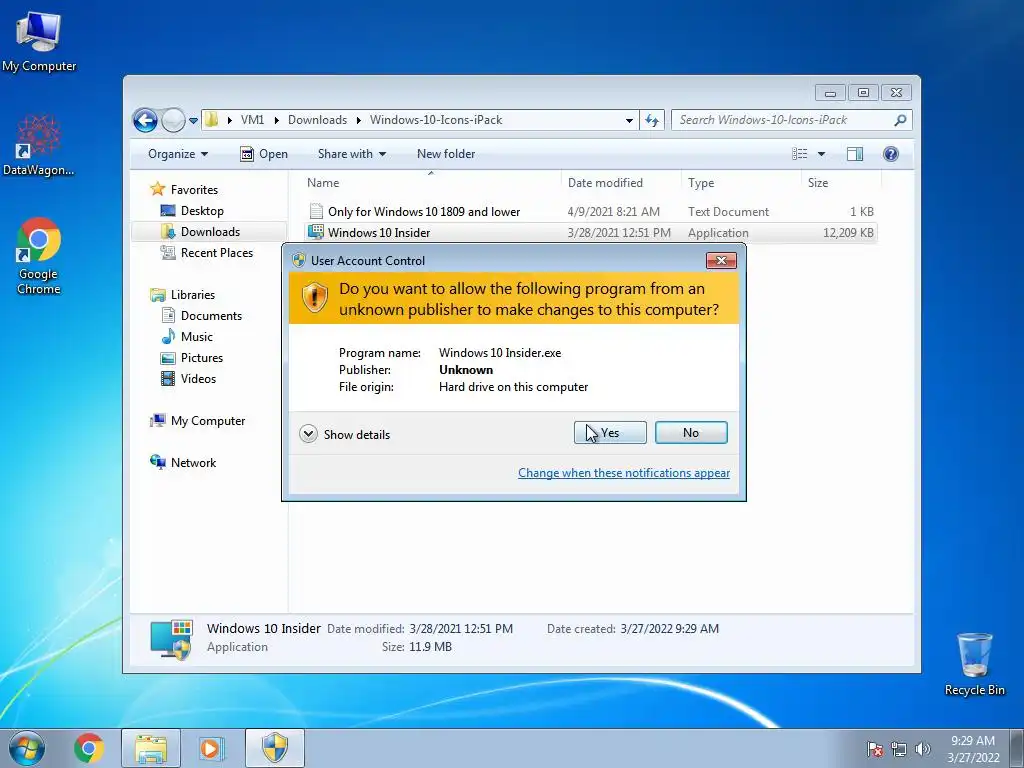The width and height of the screenshot is (1024, 768).
Task: Open the Recycle Bin desktop icon
Action: click(974, 664)
